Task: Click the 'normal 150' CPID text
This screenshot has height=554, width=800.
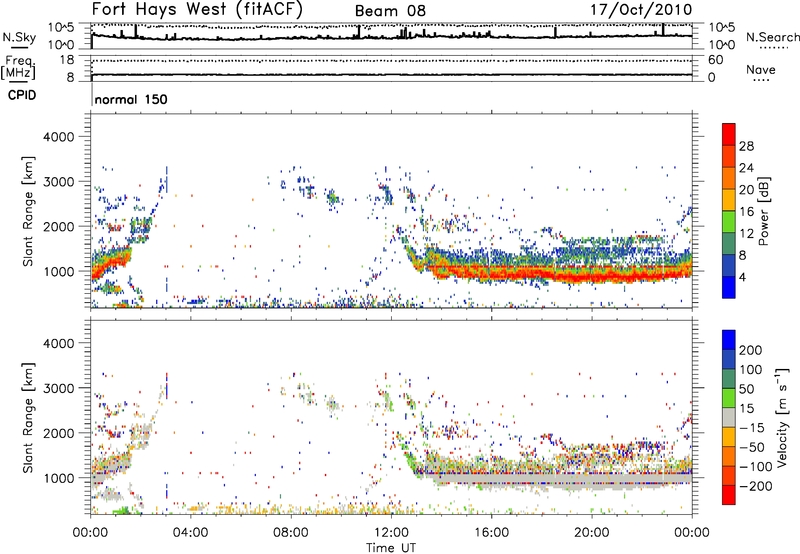Action: [131, 99]
